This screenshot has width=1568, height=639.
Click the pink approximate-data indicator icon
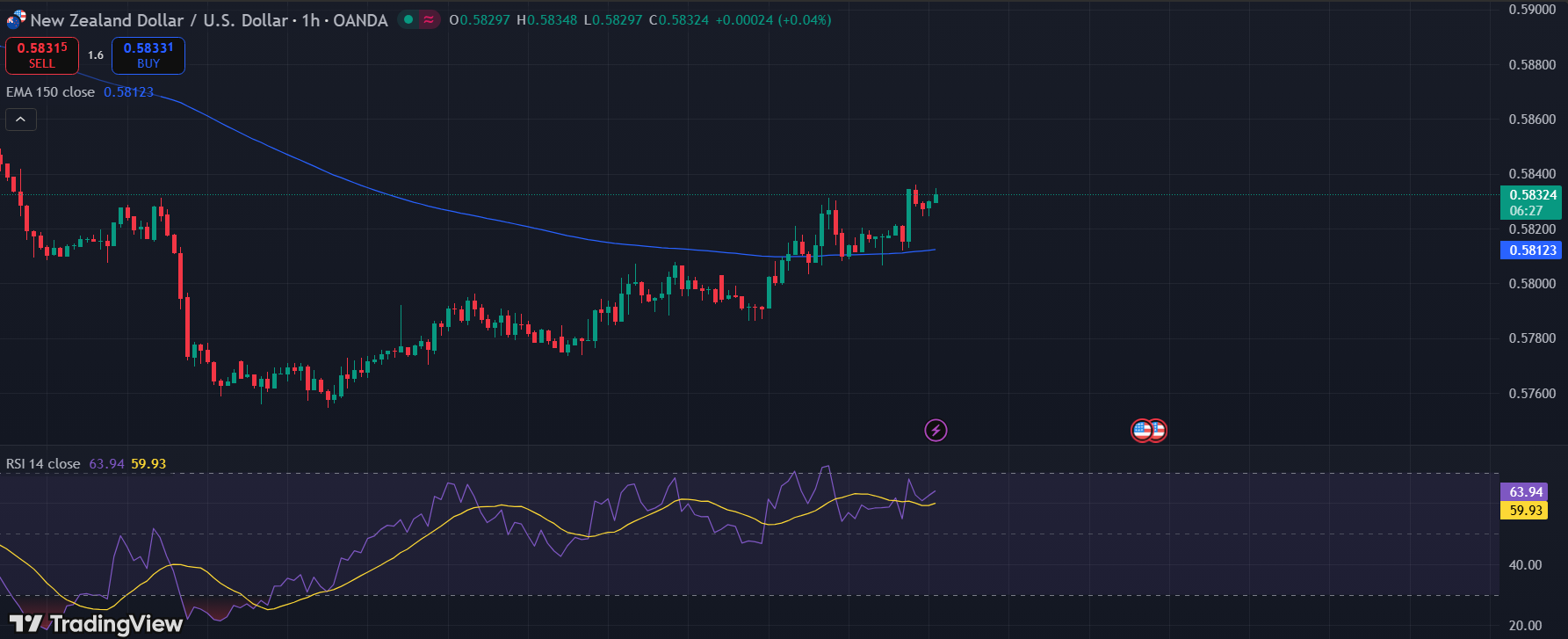click(x=429, y=19)
